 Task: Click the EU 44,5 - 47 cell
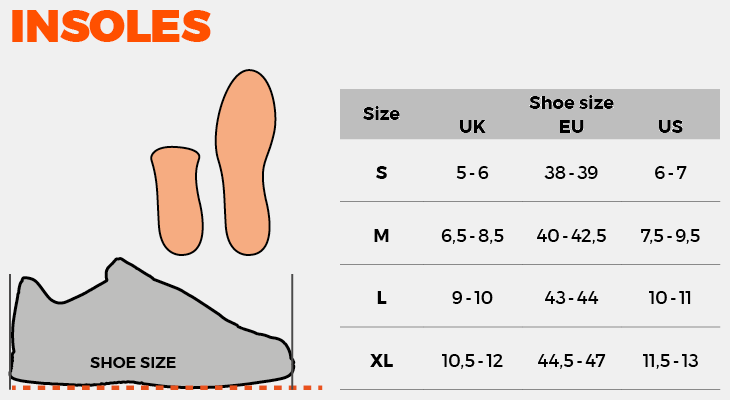[x=571, y=360]
